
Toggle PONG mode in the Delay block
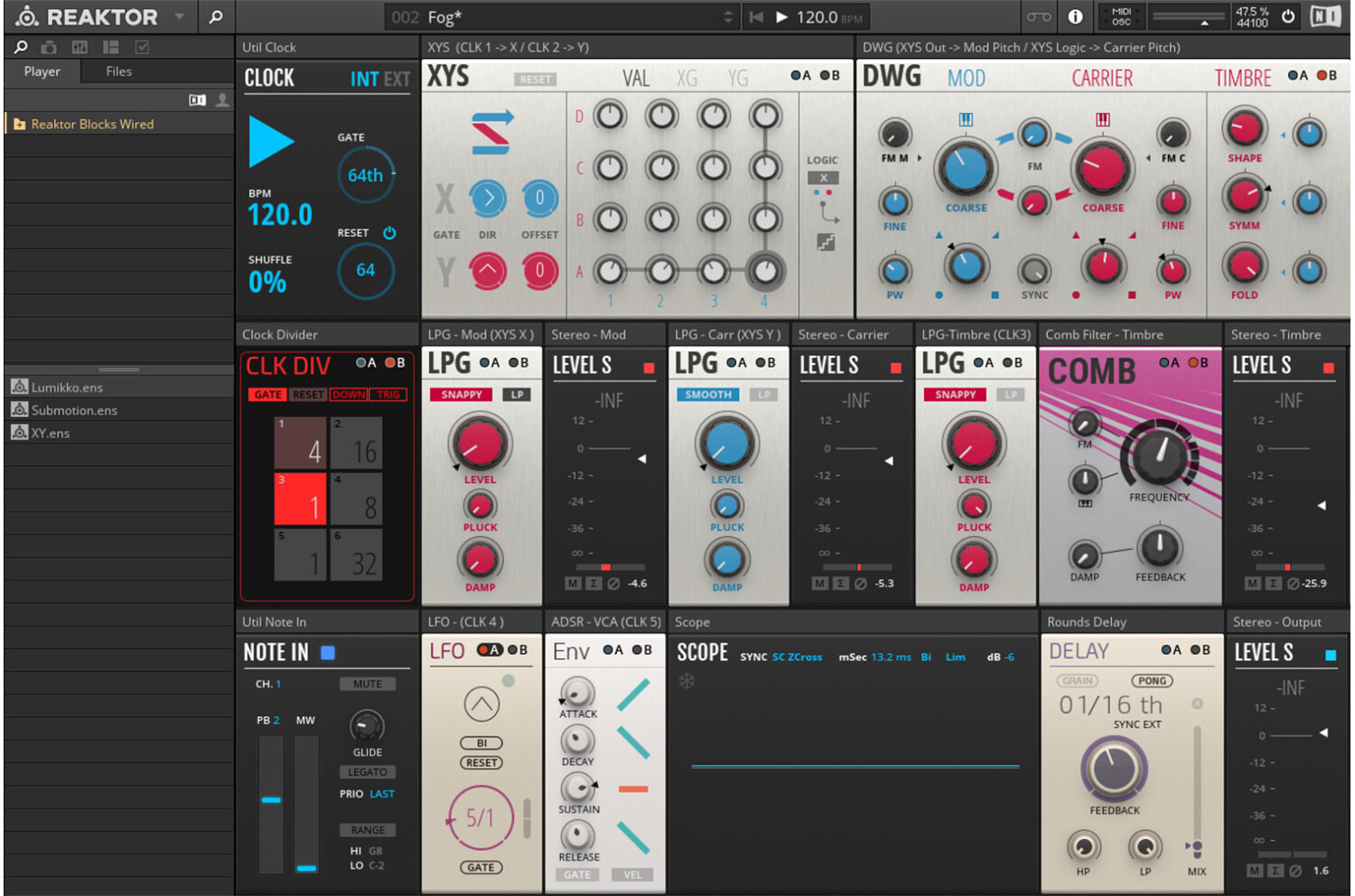[x=1151, y=681]
